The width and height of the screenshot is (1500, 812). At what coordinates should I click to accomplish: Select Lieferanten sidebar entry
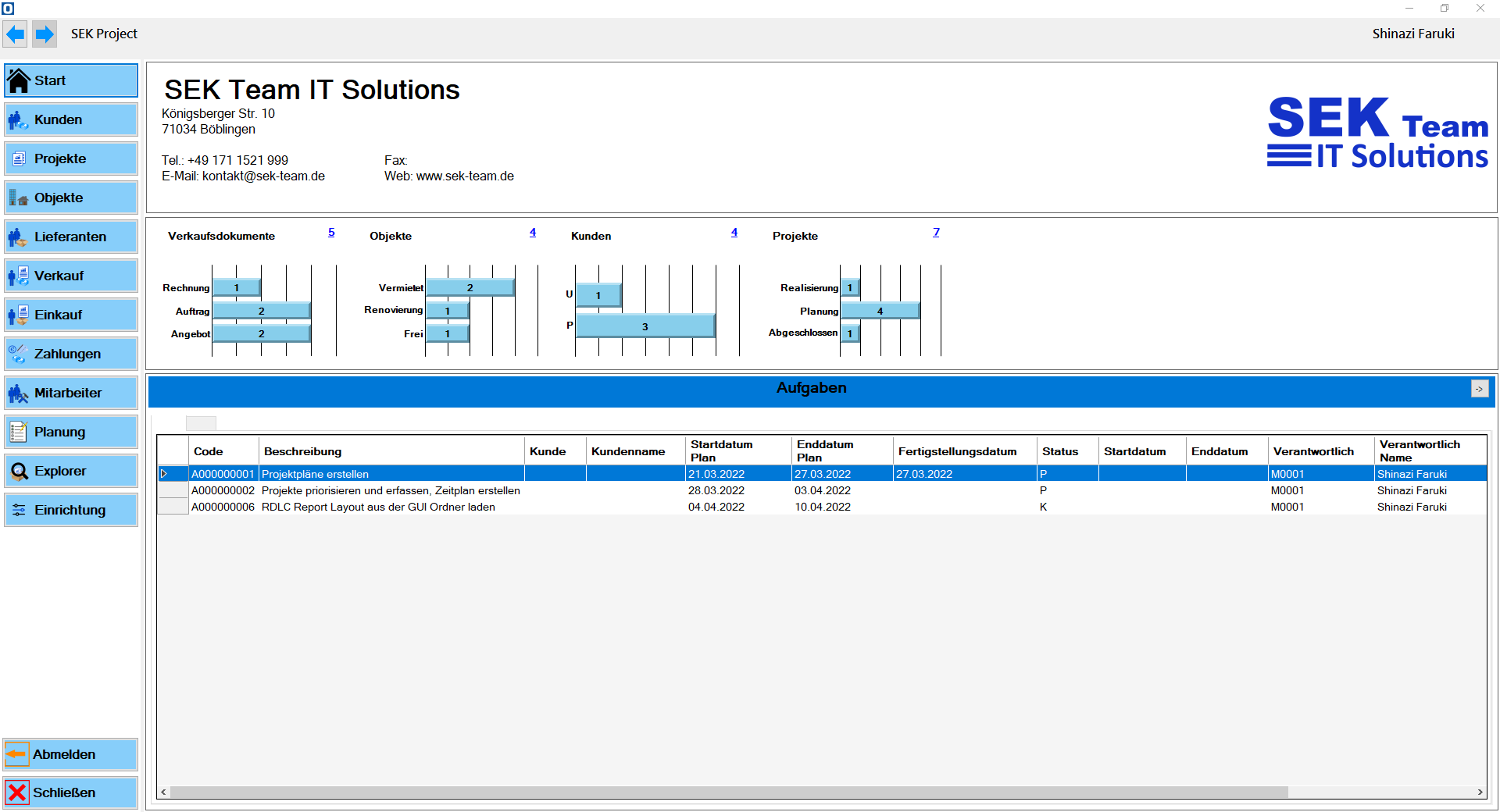point(71,237)
